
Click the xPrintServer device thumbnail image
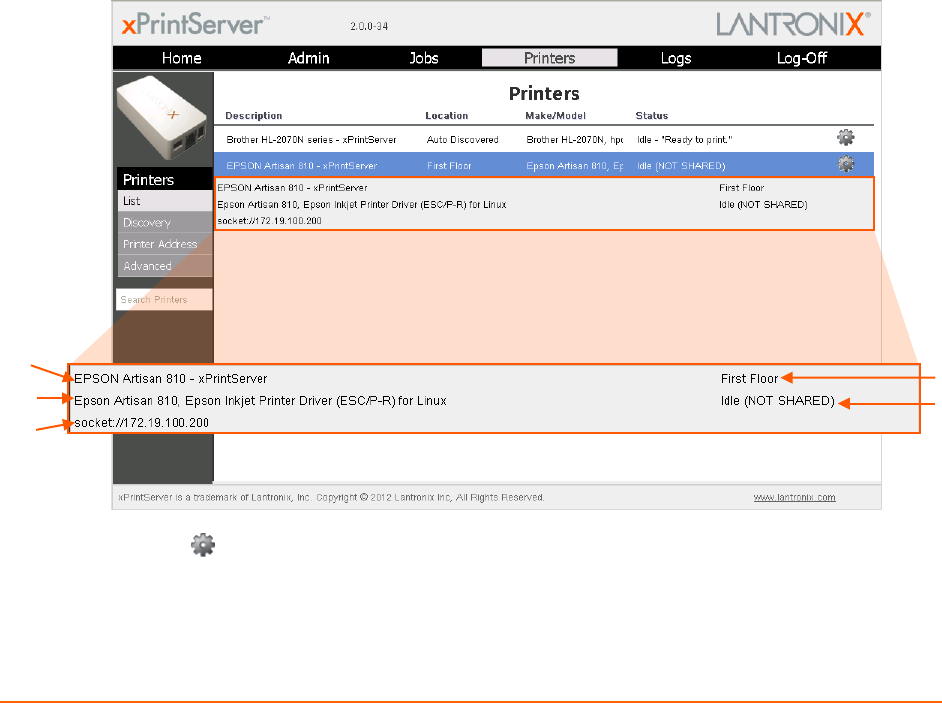(x=163, y=119)
